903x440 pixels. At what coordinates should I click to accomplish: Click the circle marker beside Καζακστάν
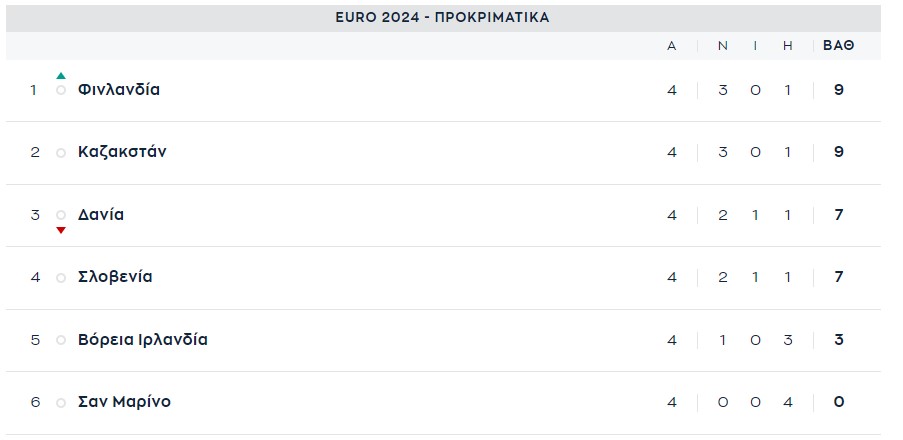point(61,153)
